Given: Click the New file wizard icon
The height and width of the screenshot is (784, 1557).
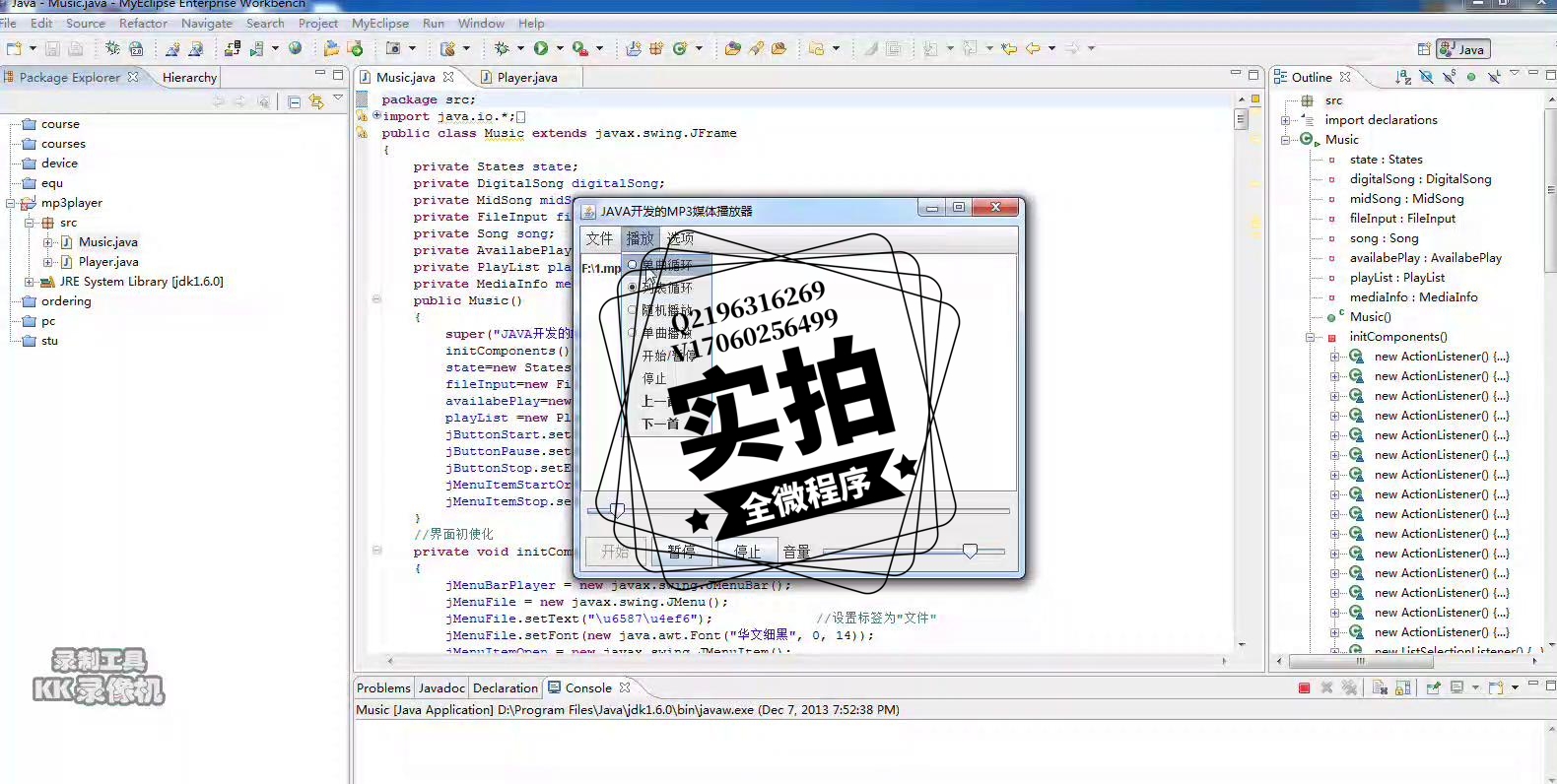Looking at the screenshot, I should coord(14,48).
